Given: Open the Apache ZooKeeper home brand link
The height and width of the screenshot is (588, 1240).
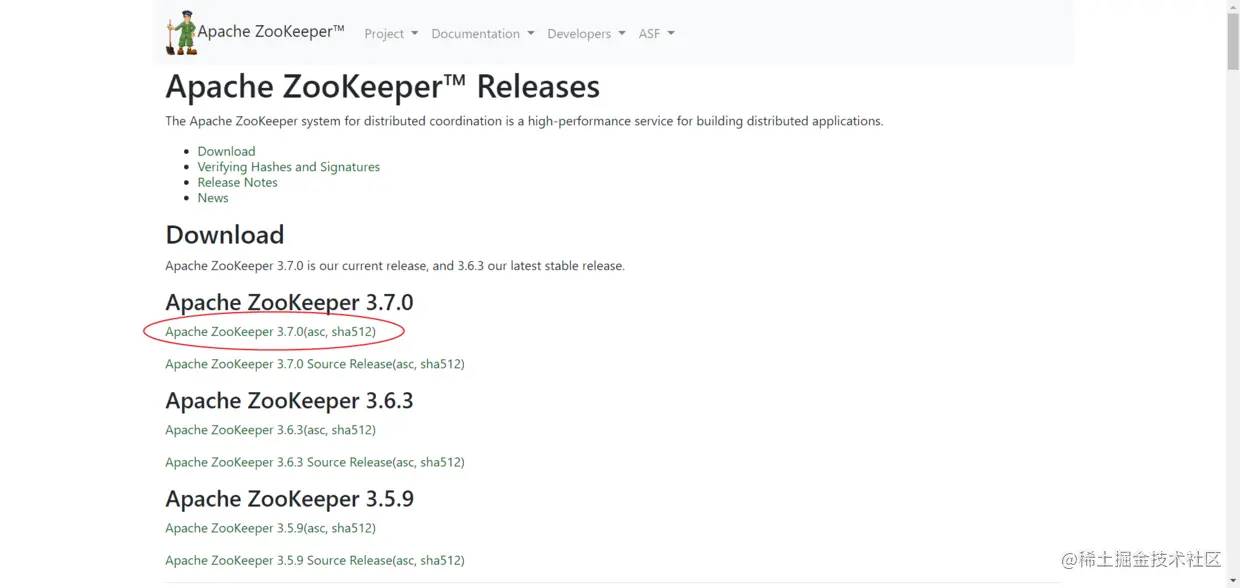Looking at the screenshot, I should point(271,32).
